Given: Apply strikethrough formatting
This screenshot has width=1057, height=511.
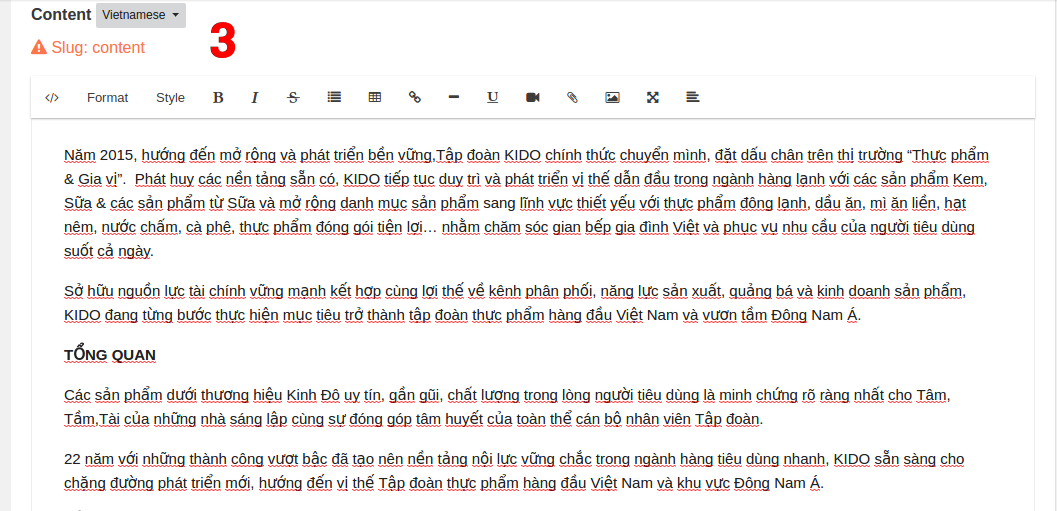Looking at the screenshot, I should point(293,98).
